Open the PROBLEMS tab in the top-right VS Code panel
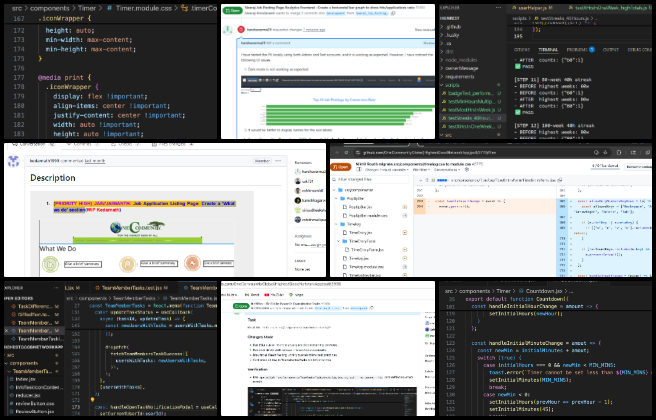The width and height of the screenshot is (656, 420). pos(577,50)
